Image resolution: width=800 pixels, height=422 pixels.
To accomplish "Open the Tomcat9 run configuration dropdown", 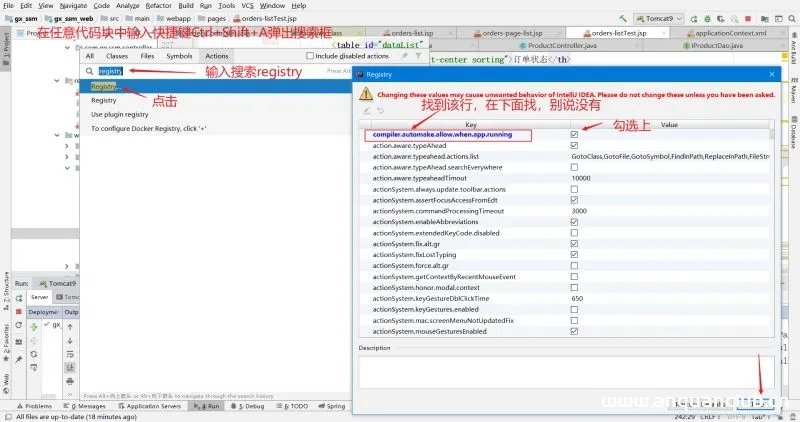I will pyautogui.click(x=659, y=18).
